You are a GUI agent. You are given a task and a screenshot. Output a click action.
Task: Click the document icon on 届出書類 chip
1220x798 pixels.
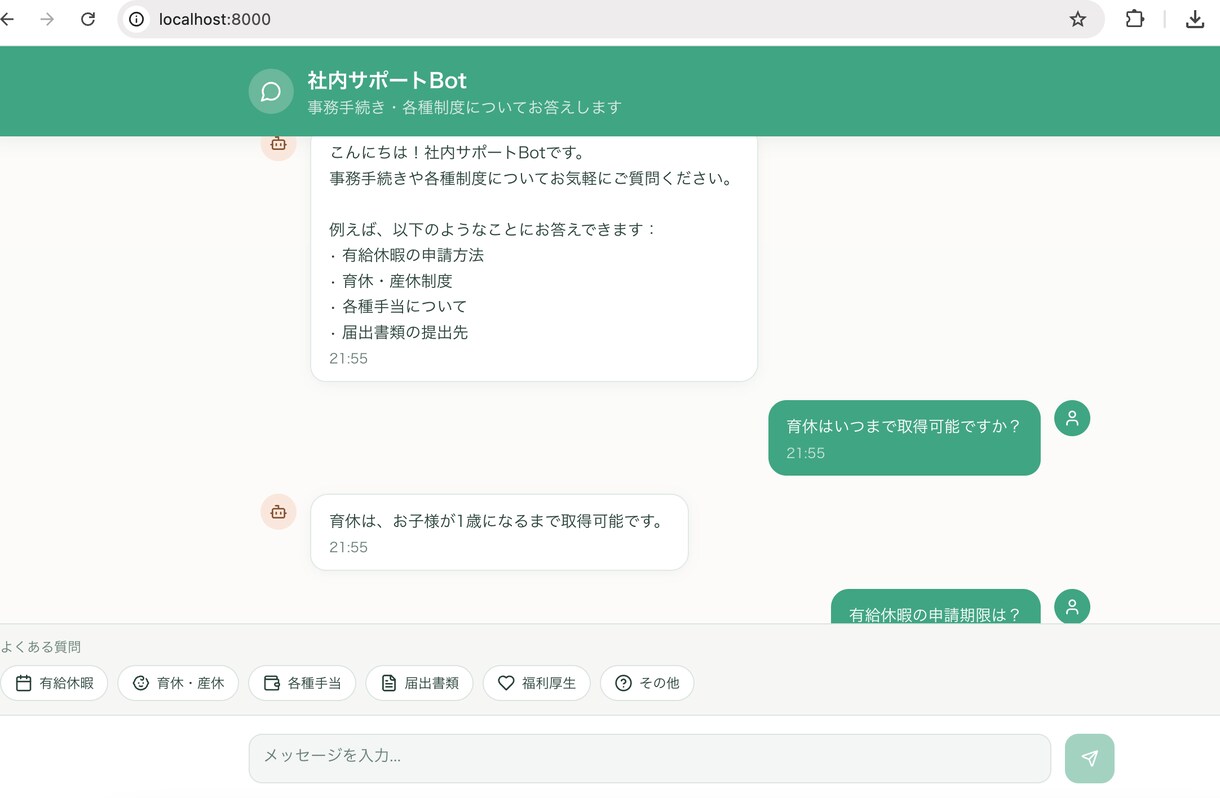tap(389, 683)
